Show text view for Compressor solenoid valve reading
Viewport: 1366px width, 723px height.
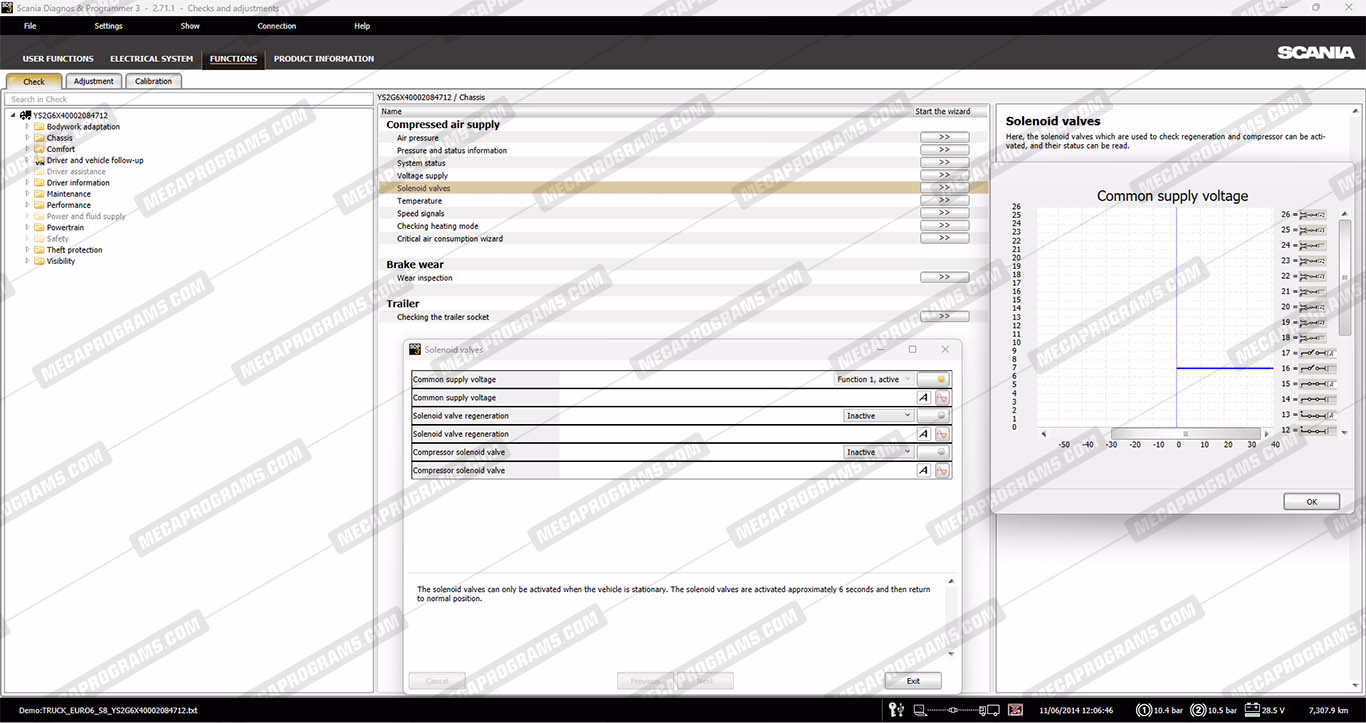click(x=924, y=470)
